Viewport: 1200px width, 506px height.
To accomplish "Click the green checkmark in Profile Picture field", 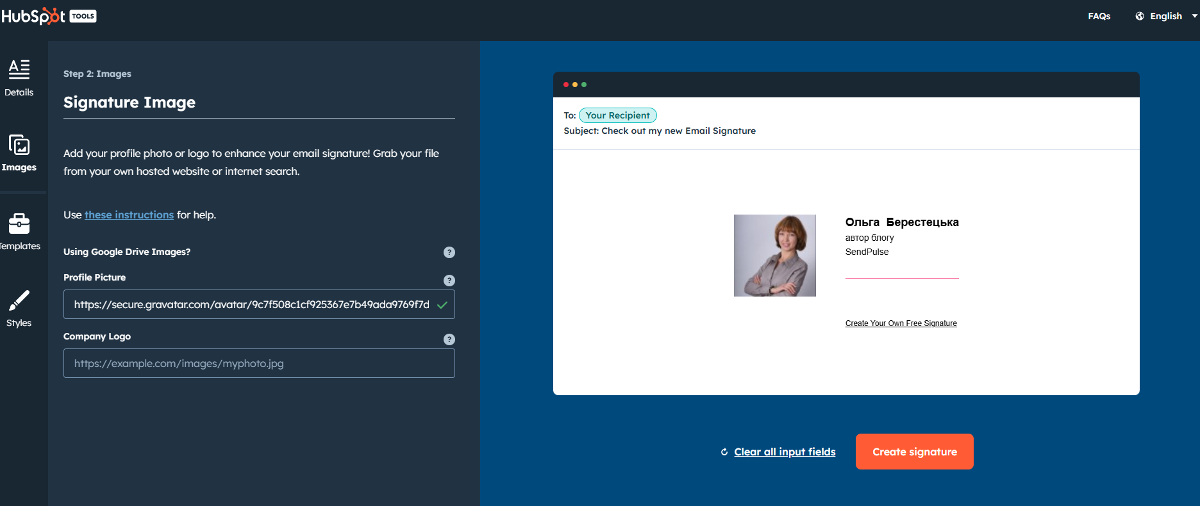I will point(442,304).
